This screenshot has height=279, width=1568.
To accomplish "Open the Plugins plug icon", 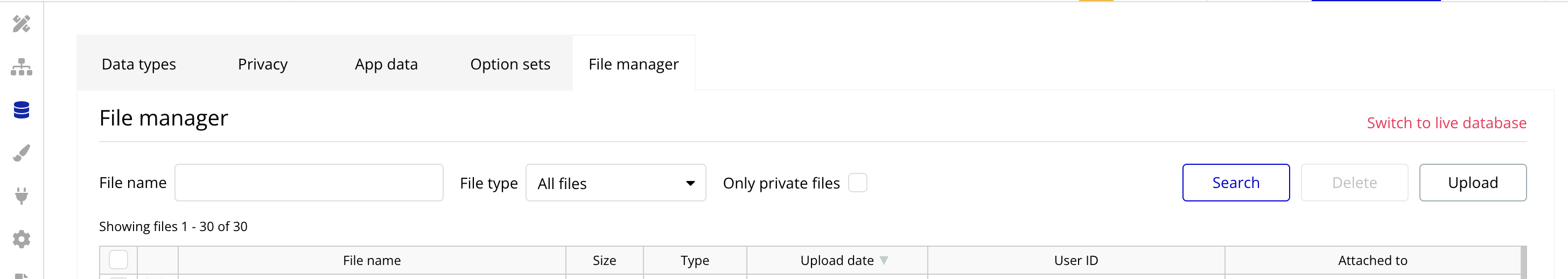I will 22,196.
